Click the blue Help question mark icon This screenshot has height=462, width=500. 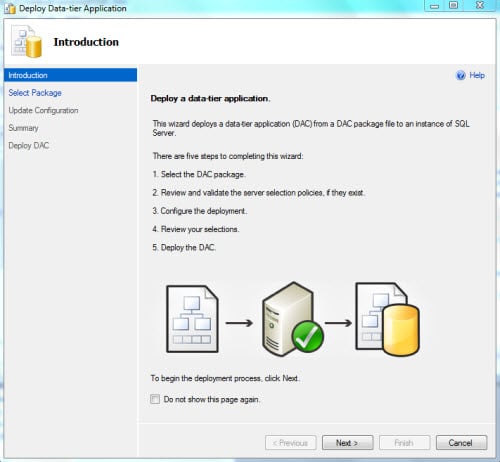tap(460, 75)
